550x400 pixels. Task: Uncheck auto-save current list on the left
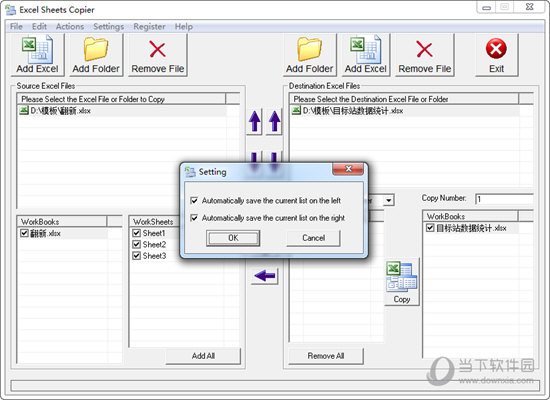194,200
